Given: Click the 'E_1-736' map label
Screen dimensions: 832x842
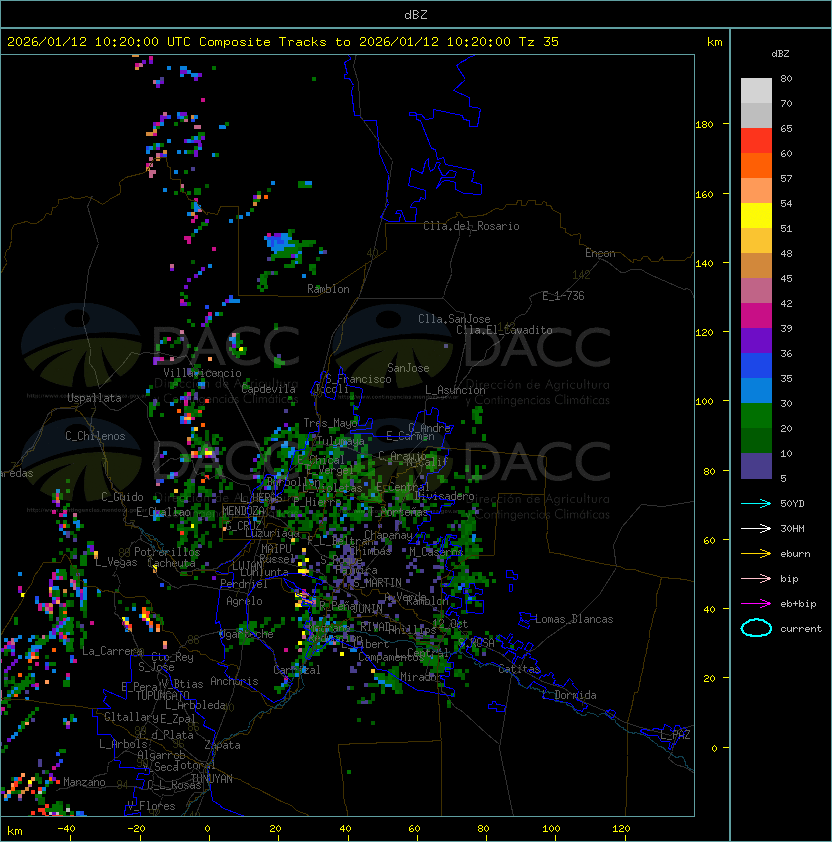Looking at the screenshot, I should click(x=563, y=296).
